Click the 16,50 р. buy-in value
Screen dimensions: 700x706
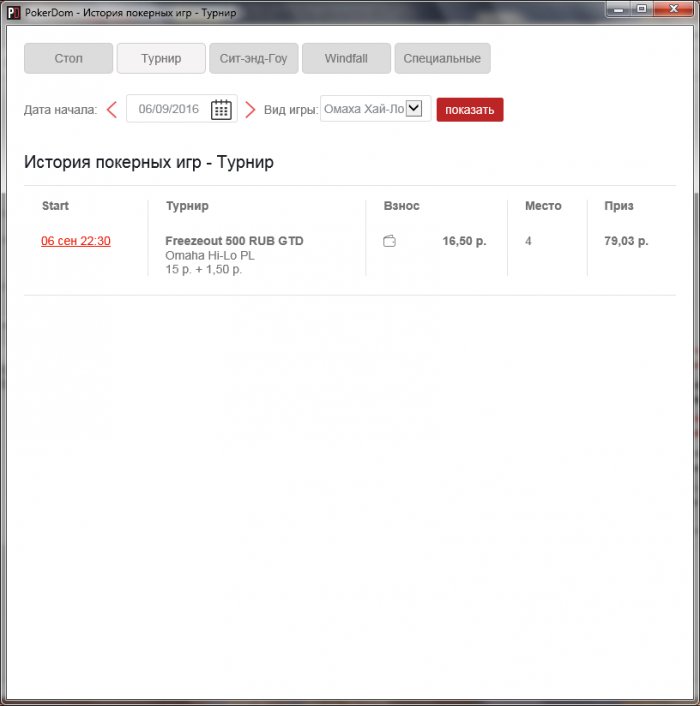(x=464, y=241)
